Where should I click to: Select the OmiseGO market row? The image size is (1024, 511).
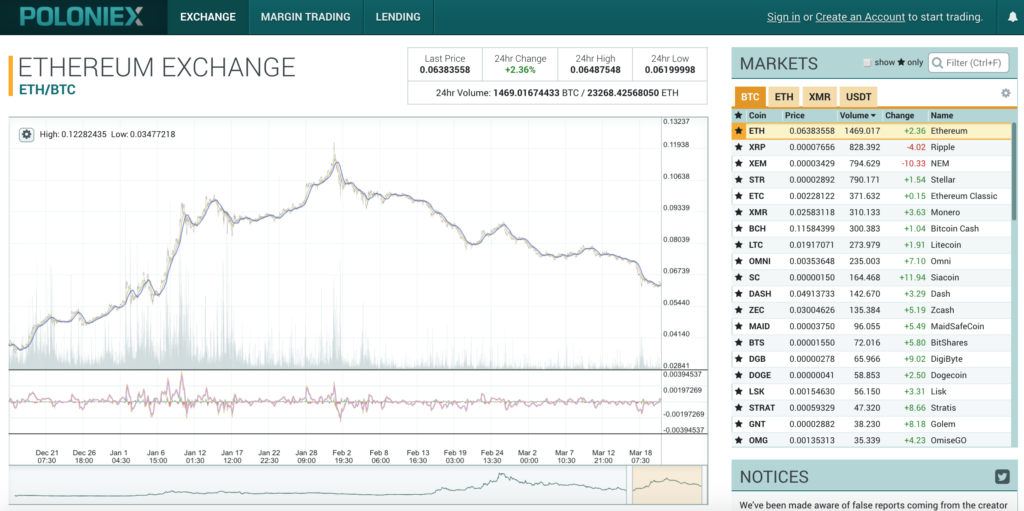point(871,440)
